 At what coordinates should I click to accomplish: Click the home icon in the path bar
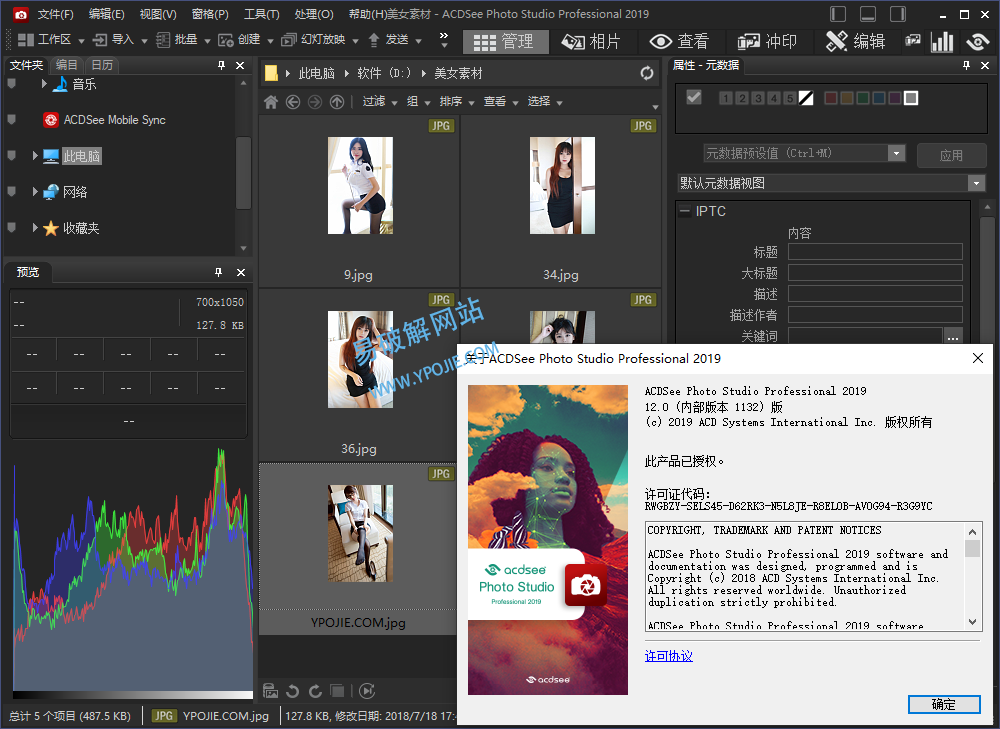(x=271, y=101)
